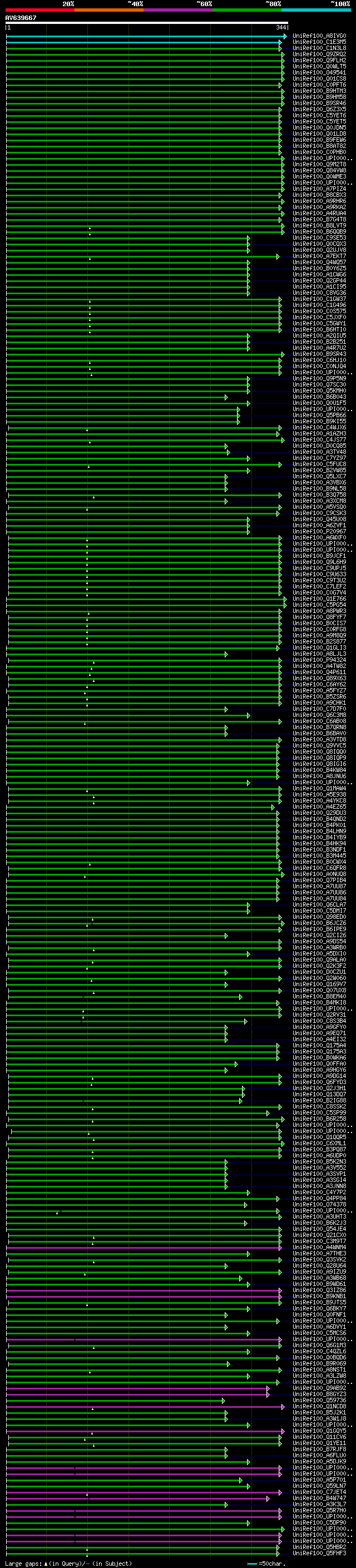Viewport: 356px width, 1568px height.
Task: Select hit UniRef100_B8CBX3
Action: [x=319, y=195]
